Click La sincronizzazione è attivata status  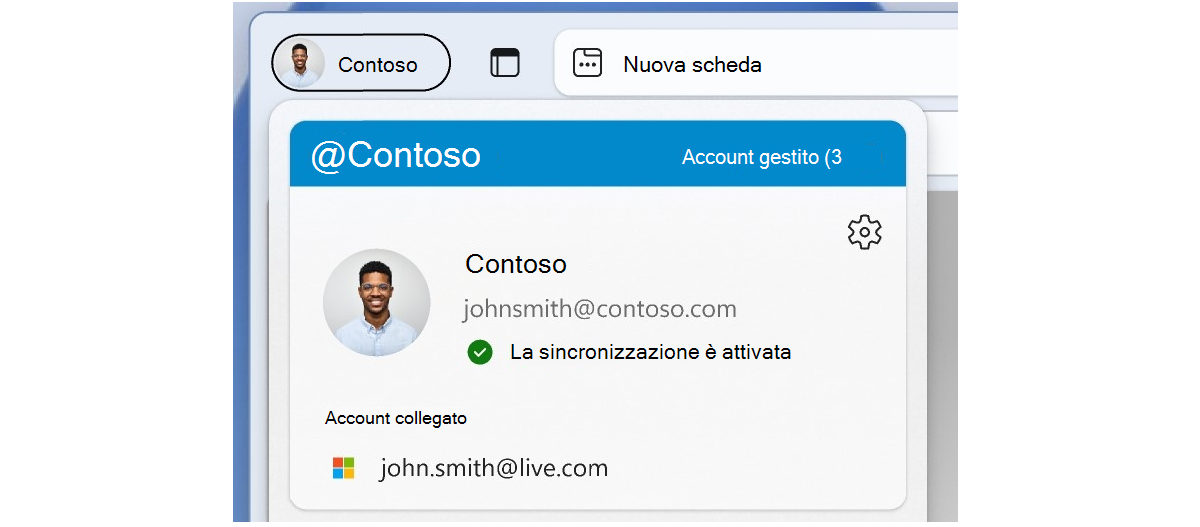pos(651,352)
